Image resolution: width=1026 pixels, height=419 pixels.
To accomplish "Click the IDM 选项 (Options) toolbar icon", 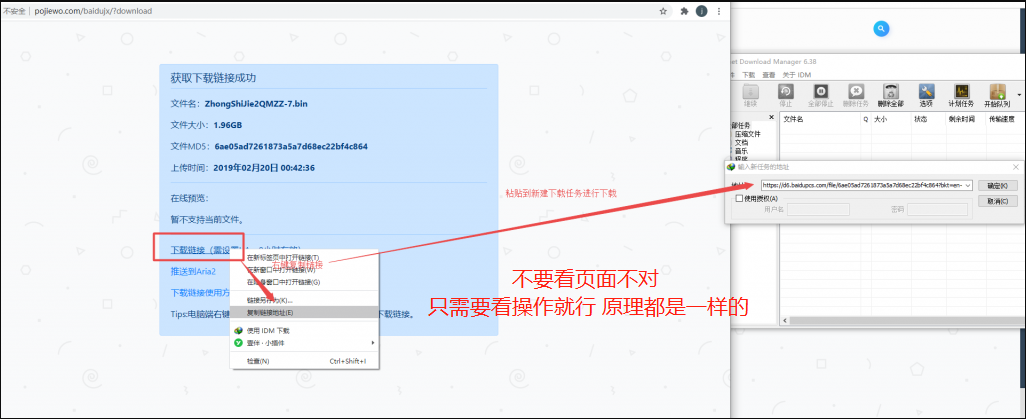I will 926,94.
